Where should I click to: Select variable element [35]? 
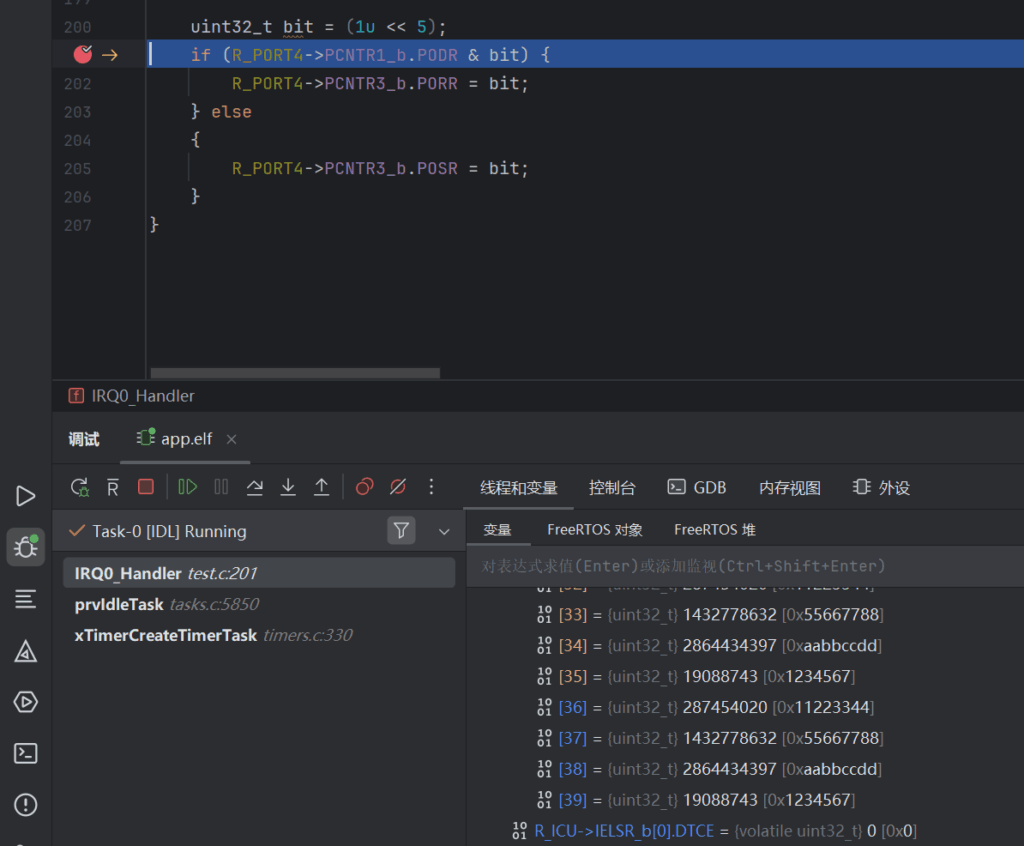(696, 676)
